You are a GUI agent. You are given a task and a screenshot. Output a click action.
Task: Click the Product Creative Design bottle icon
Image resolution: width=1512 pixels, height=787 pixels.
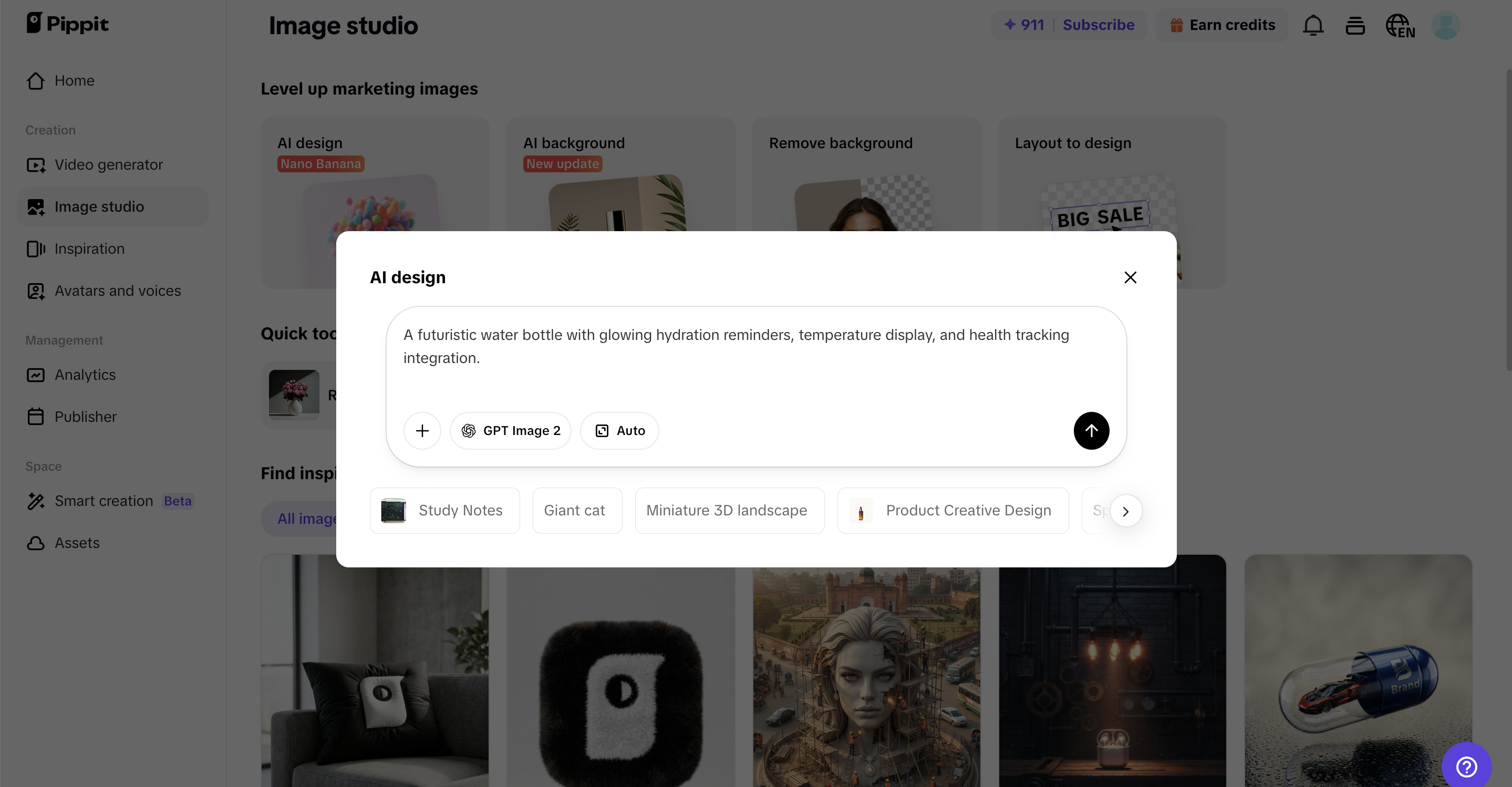click(861, 511)
